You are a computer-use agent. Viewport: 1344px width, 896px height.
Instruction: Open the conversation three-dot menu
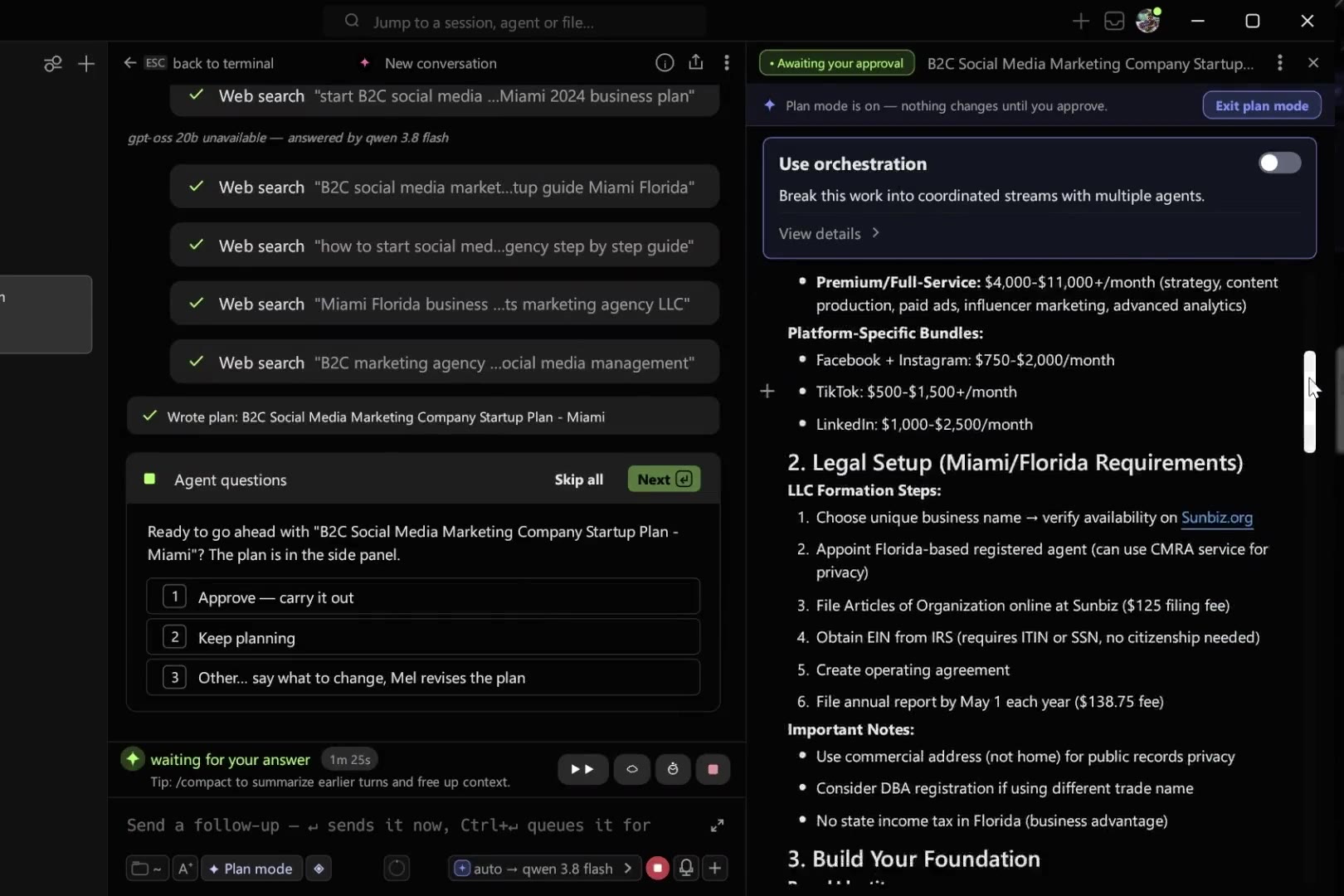(x=727, y=63)
